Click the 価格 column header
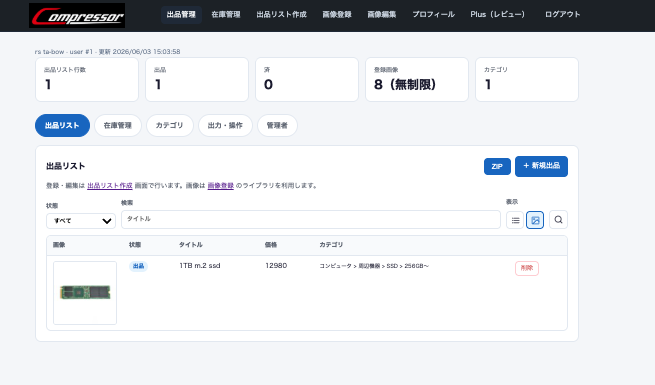 [x=271, y=245]
